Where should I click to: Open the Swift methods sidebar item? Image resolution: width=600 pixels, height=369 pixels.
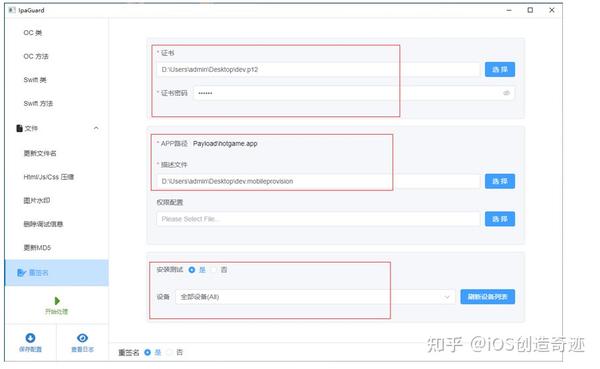(38, 103)
